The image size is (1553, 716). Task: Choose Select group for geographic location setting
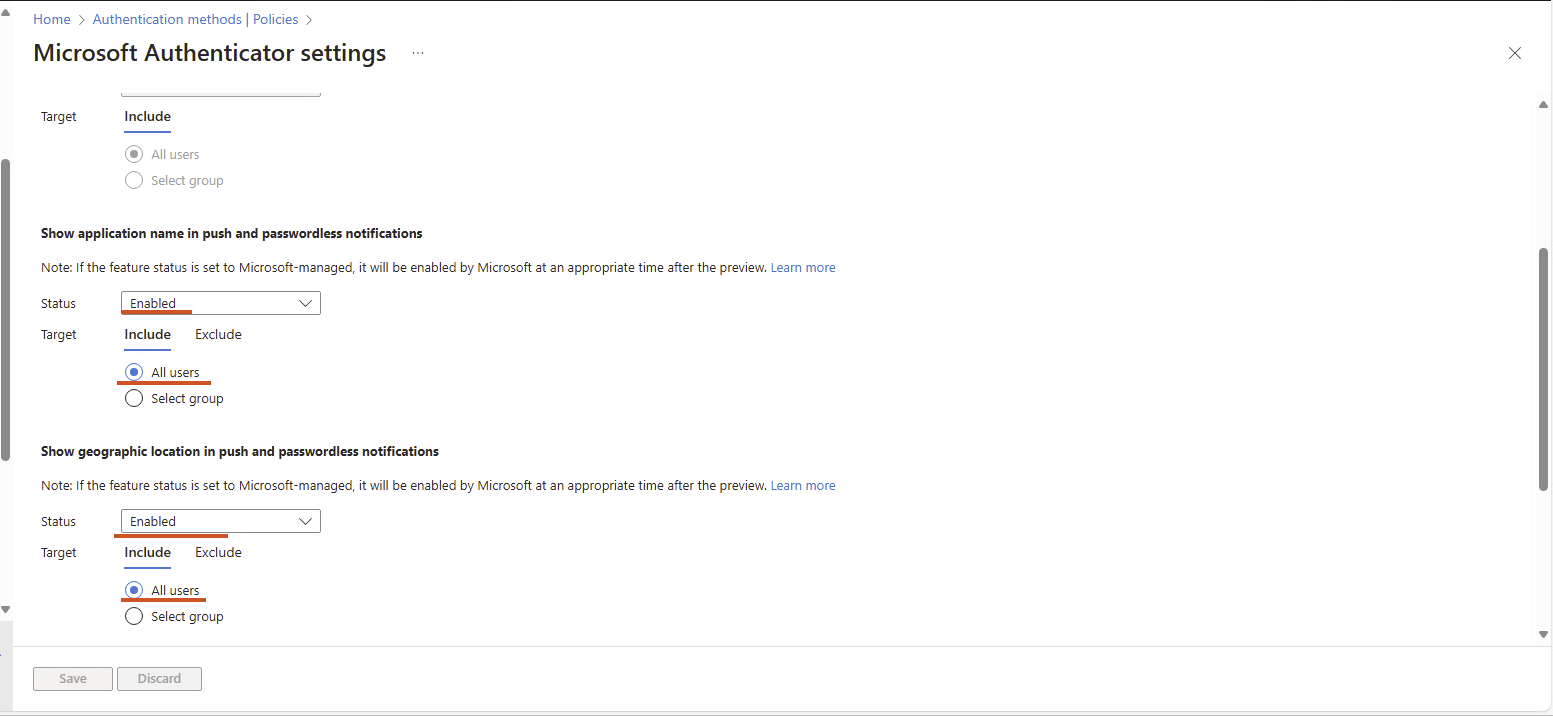click(134, 616)
